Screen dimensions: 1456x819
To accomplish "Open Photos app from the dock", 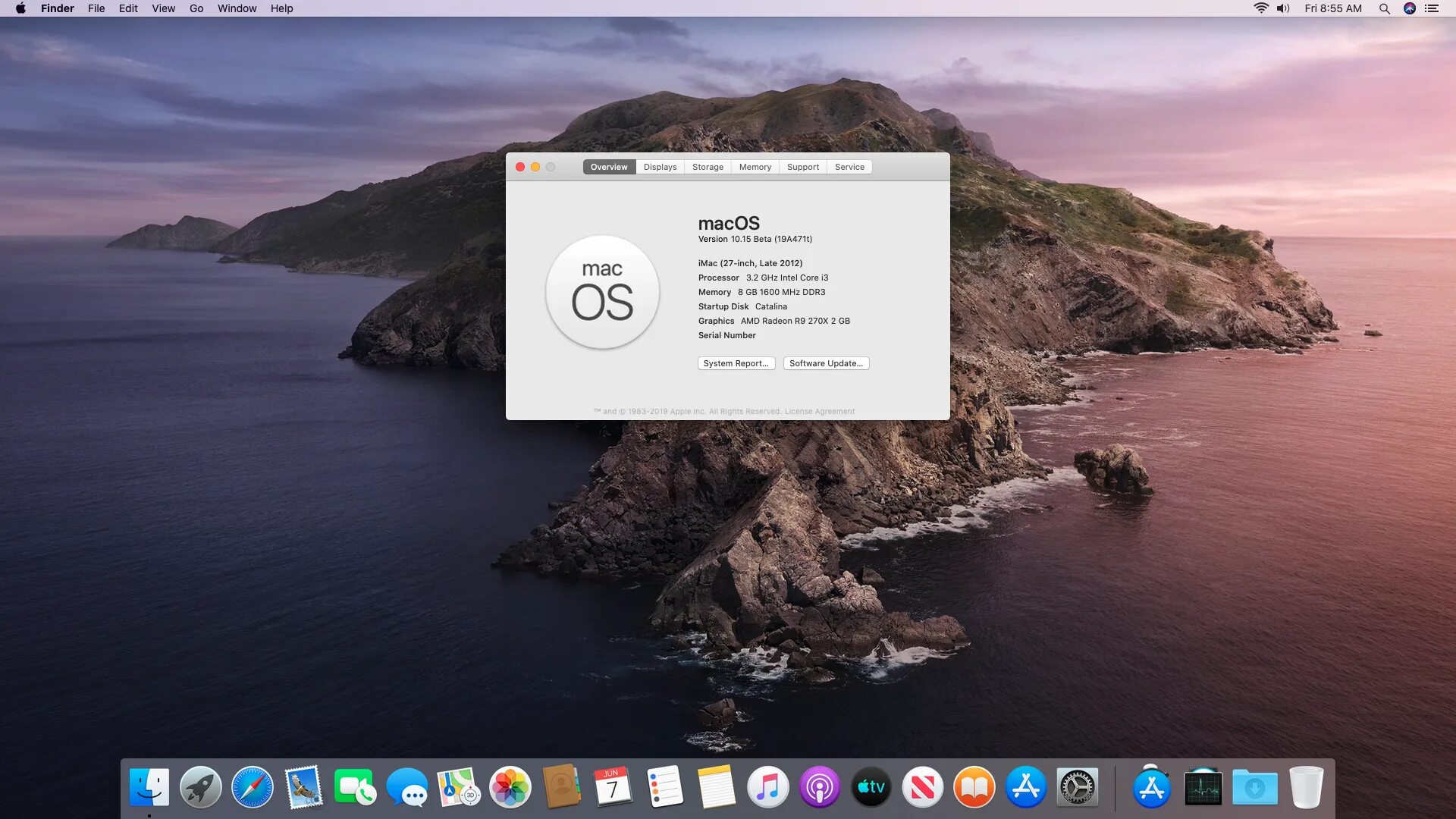I will pyautogui.click(x=509, y=787).
